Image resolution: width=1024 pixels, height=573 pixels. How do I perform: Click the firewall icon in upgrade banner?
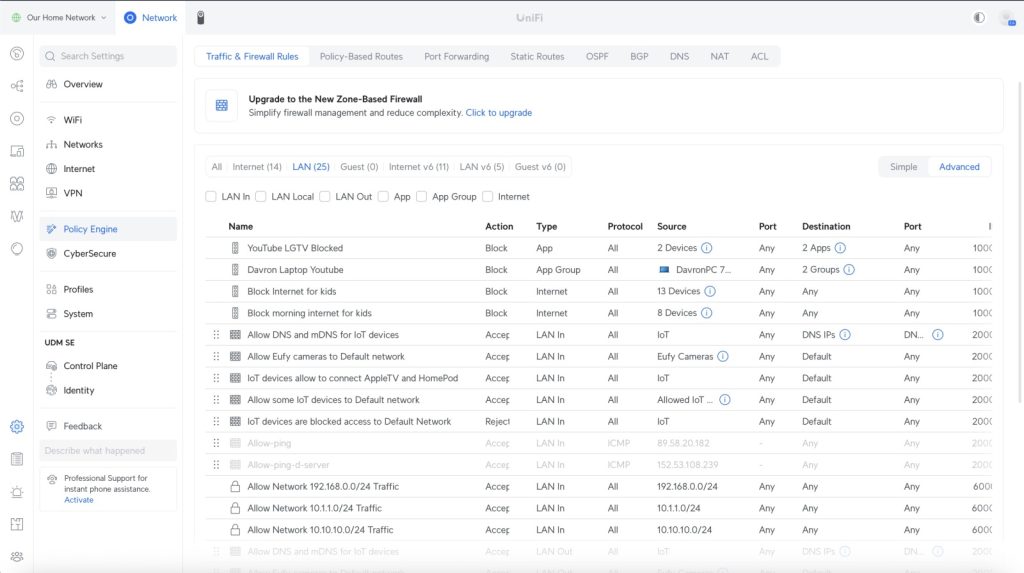pyautogui.click(x=222, y=106)
